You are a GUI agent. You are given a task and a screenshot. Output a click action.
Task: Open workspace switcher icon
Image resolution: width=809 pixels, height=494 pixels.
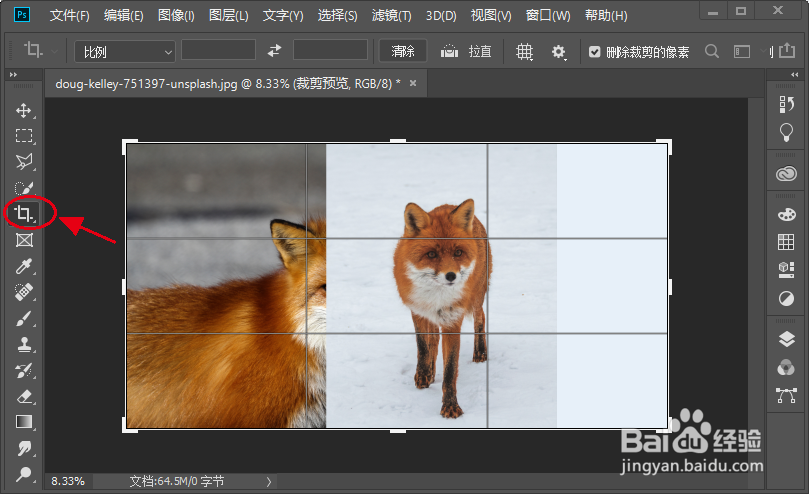(742, 51)
